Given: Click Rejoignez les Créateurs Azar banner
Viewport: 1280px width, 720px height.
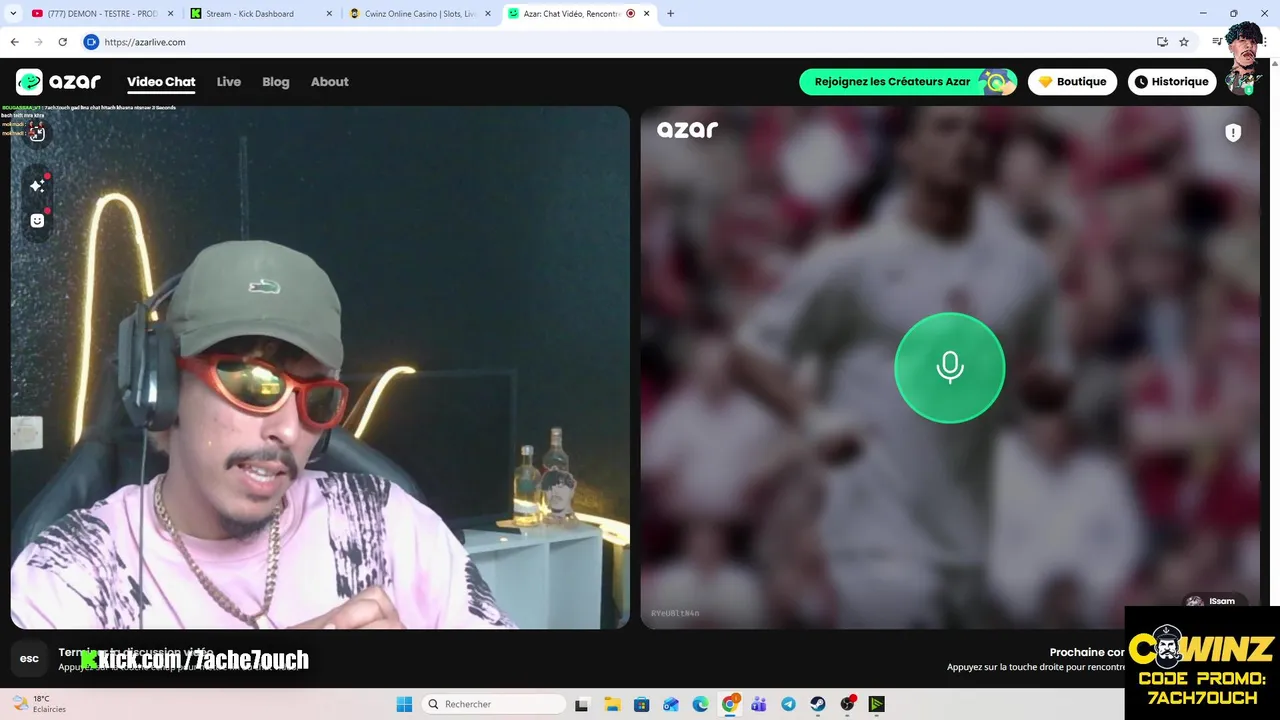Looking at the screenshot, I should pos(908,82).
